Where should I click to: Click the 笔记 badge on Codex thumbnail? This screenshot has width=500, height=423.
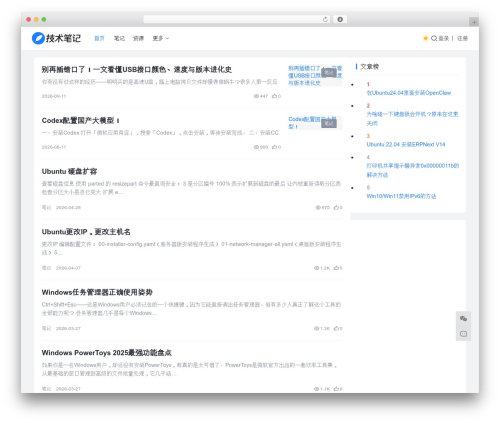pos(329,123)
